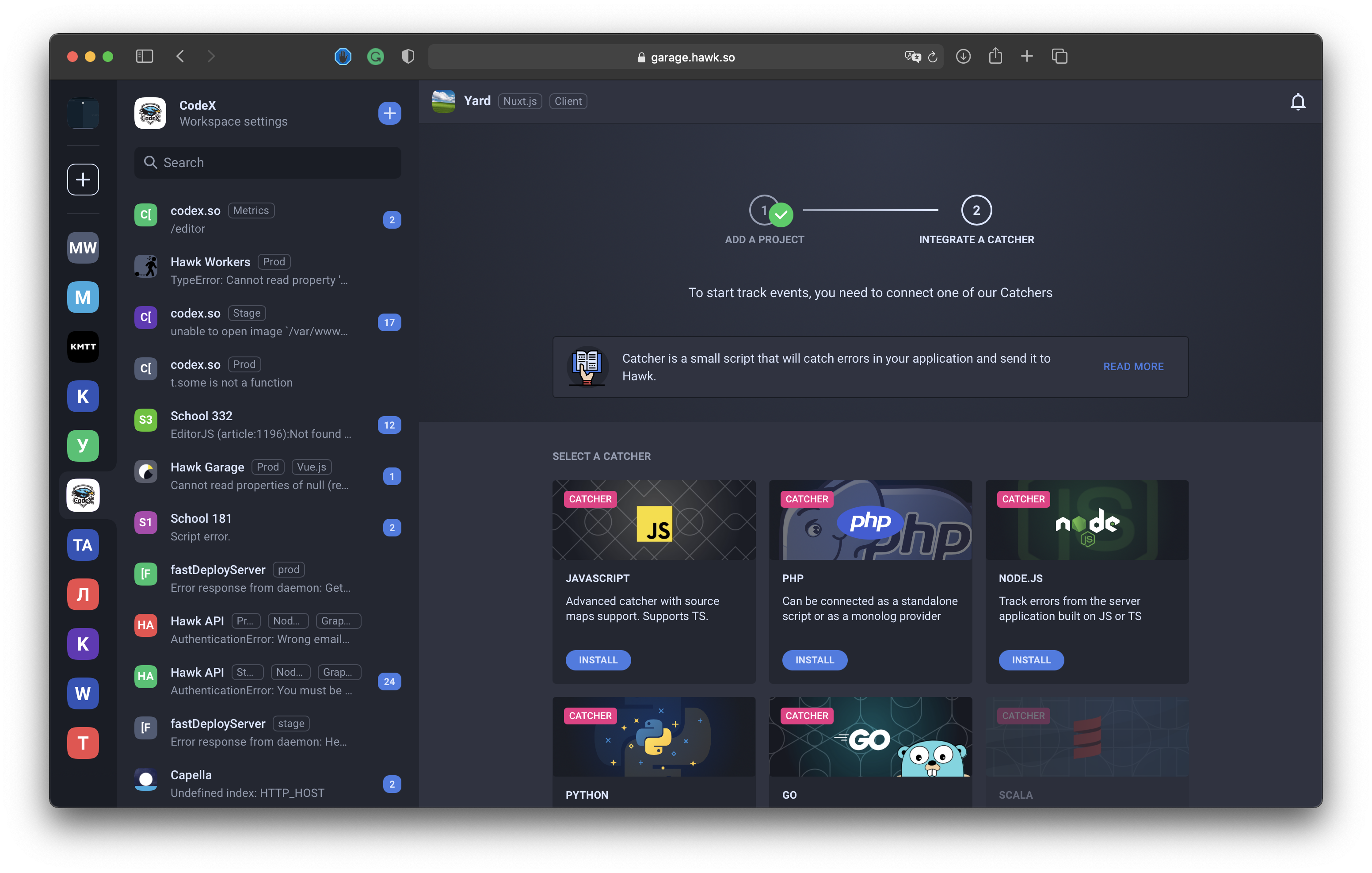Screen dimensions: 1372x873
Task: Click READ MORE about catchers
Action: (1133, 367)
